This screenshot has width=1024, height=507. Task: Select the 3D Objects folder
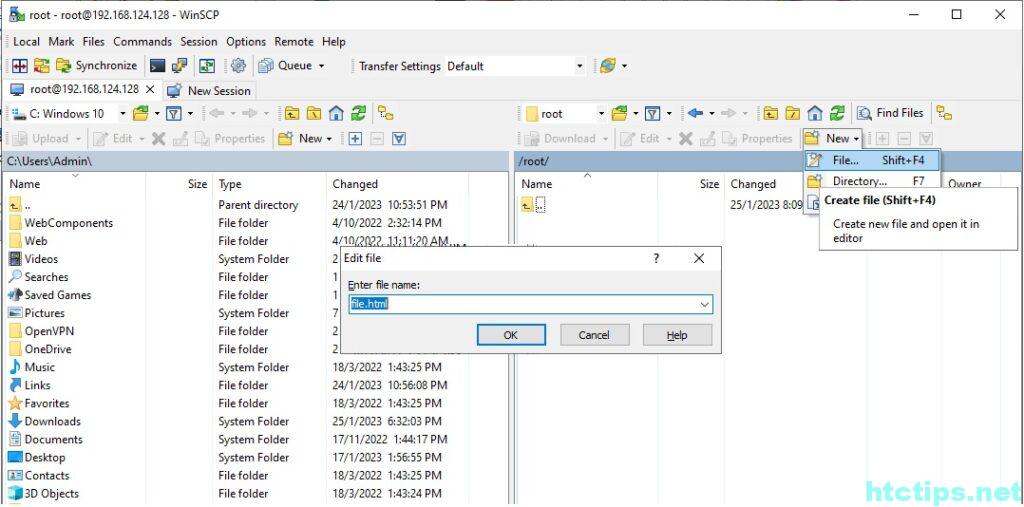51,493
